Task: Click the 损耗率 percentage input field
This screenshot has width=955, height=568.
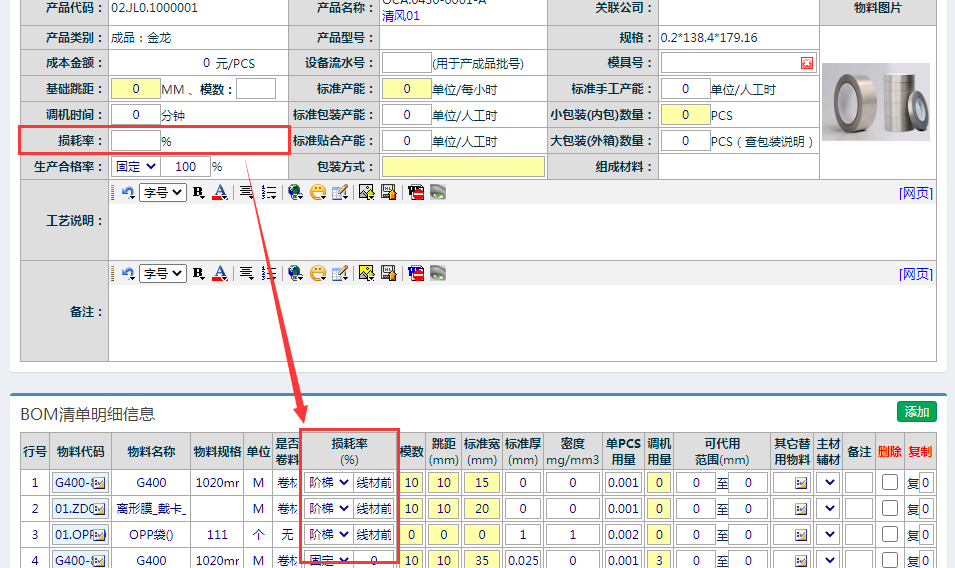Action: [135, 141]
